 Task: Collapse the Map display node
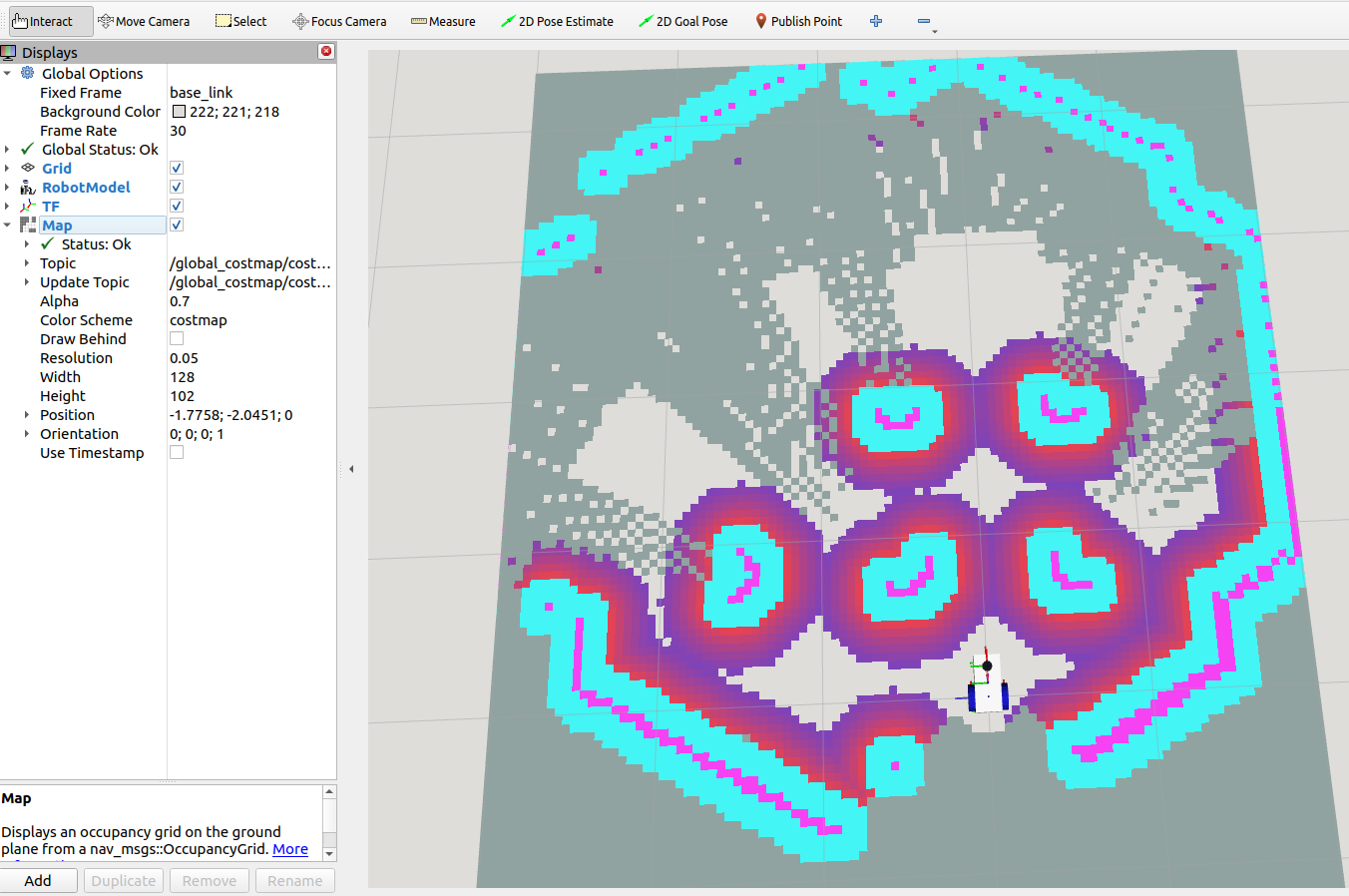pyautogui.click(x=7, y=224)
